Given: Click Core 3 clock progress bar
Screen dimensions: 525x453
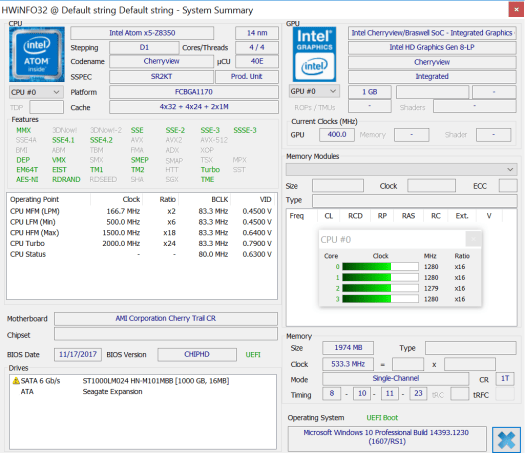Looking at the screenshot, I should click(380, 299).
